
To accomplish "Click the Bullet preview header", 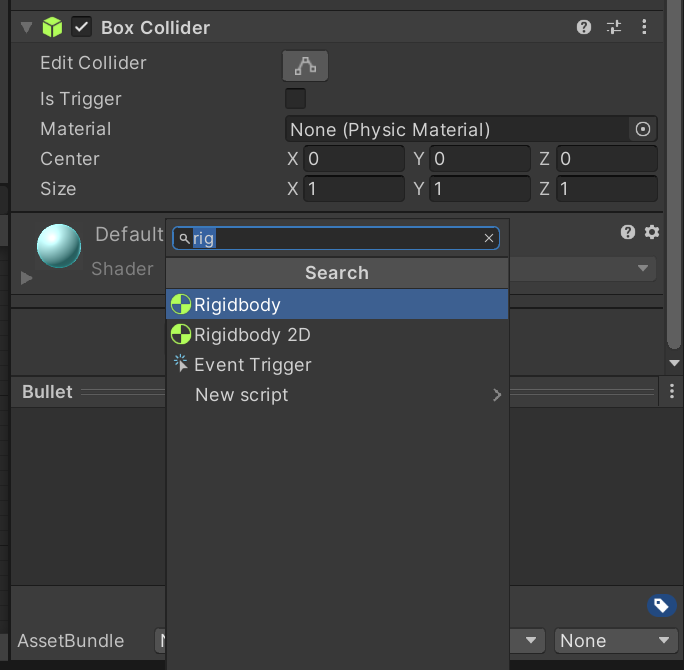I will coord(47,392).
